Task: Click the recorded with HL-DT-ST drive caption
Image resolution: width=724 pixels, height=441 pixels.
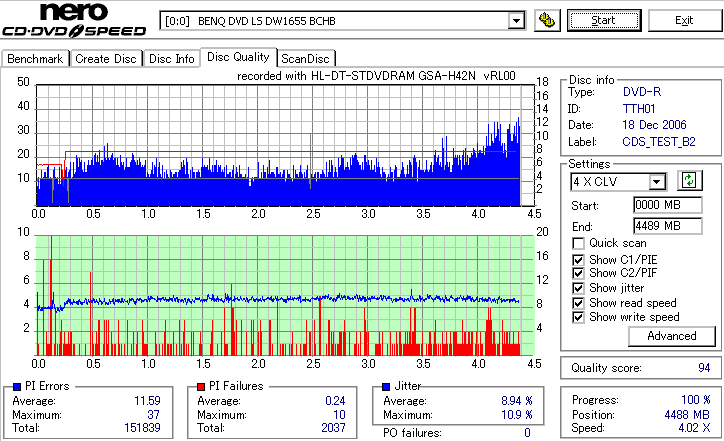Action: (x=376, y=76)
